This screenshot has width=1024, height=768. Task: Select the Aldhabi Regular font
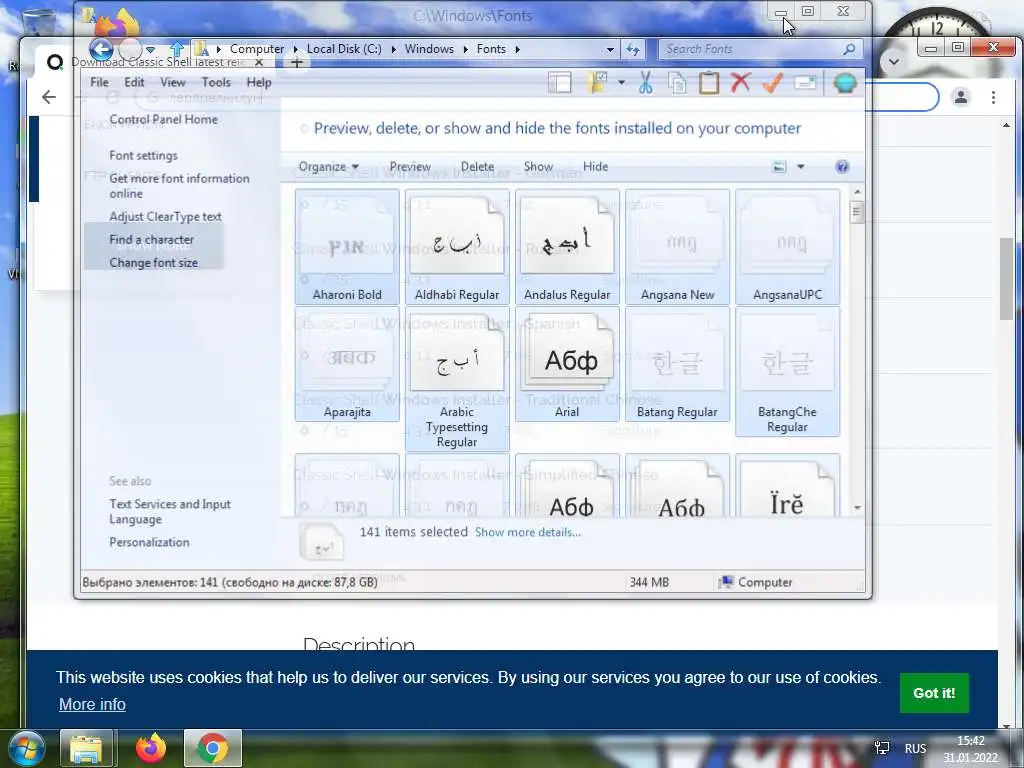pos(457,247)
